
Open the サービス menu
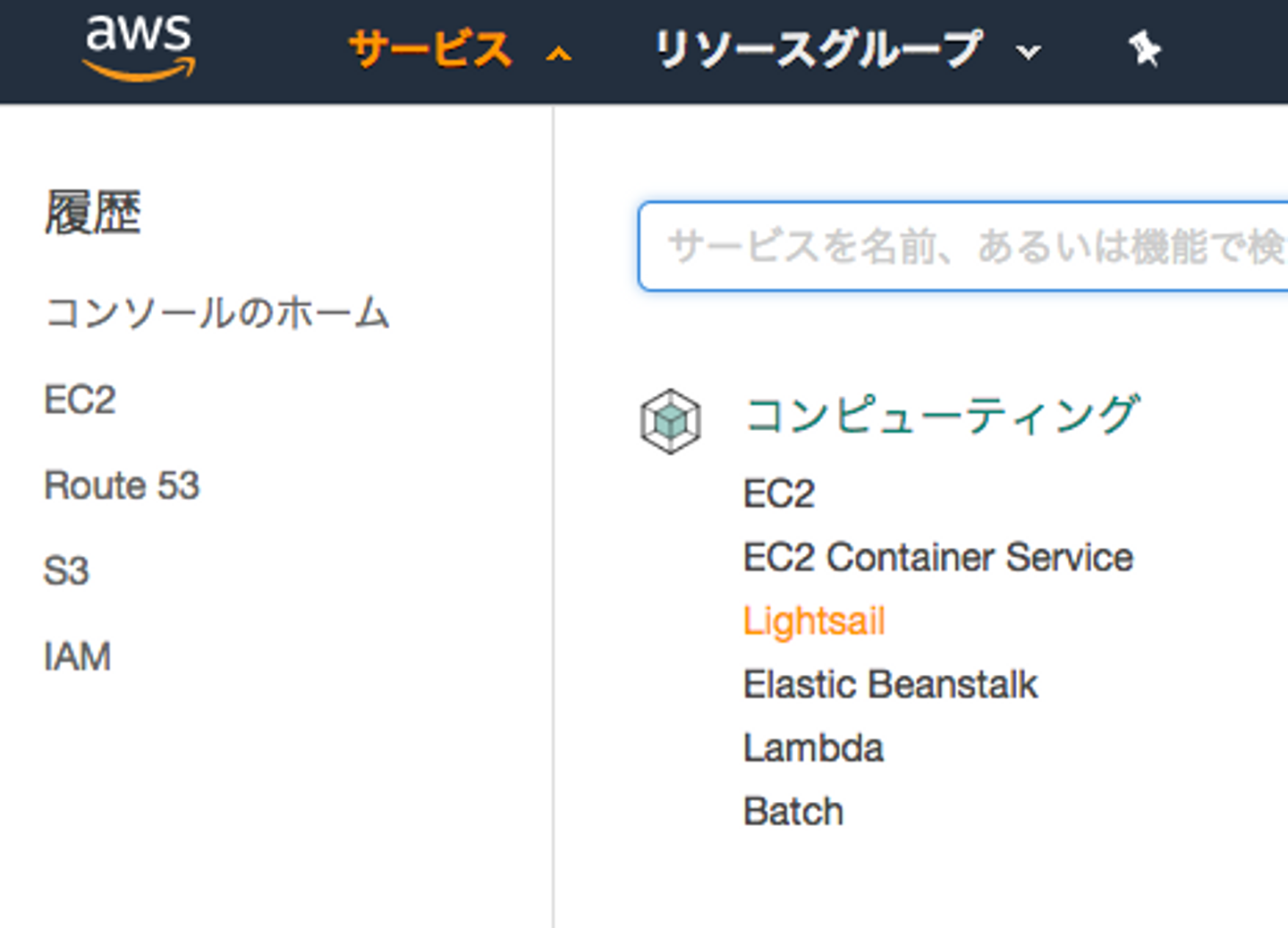[x=429, y=49]
